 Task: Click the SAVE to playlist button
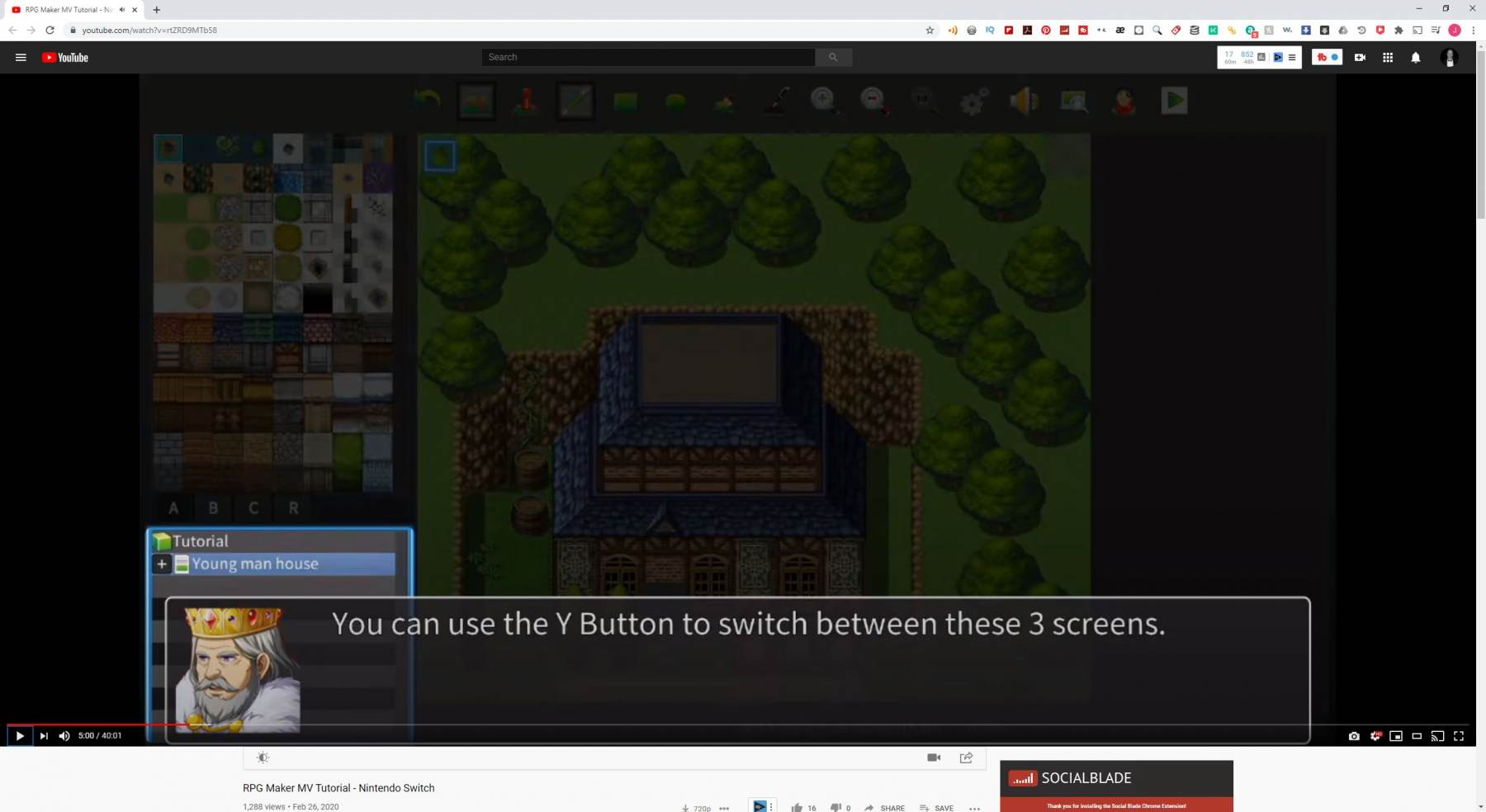[x=936, y=808]
